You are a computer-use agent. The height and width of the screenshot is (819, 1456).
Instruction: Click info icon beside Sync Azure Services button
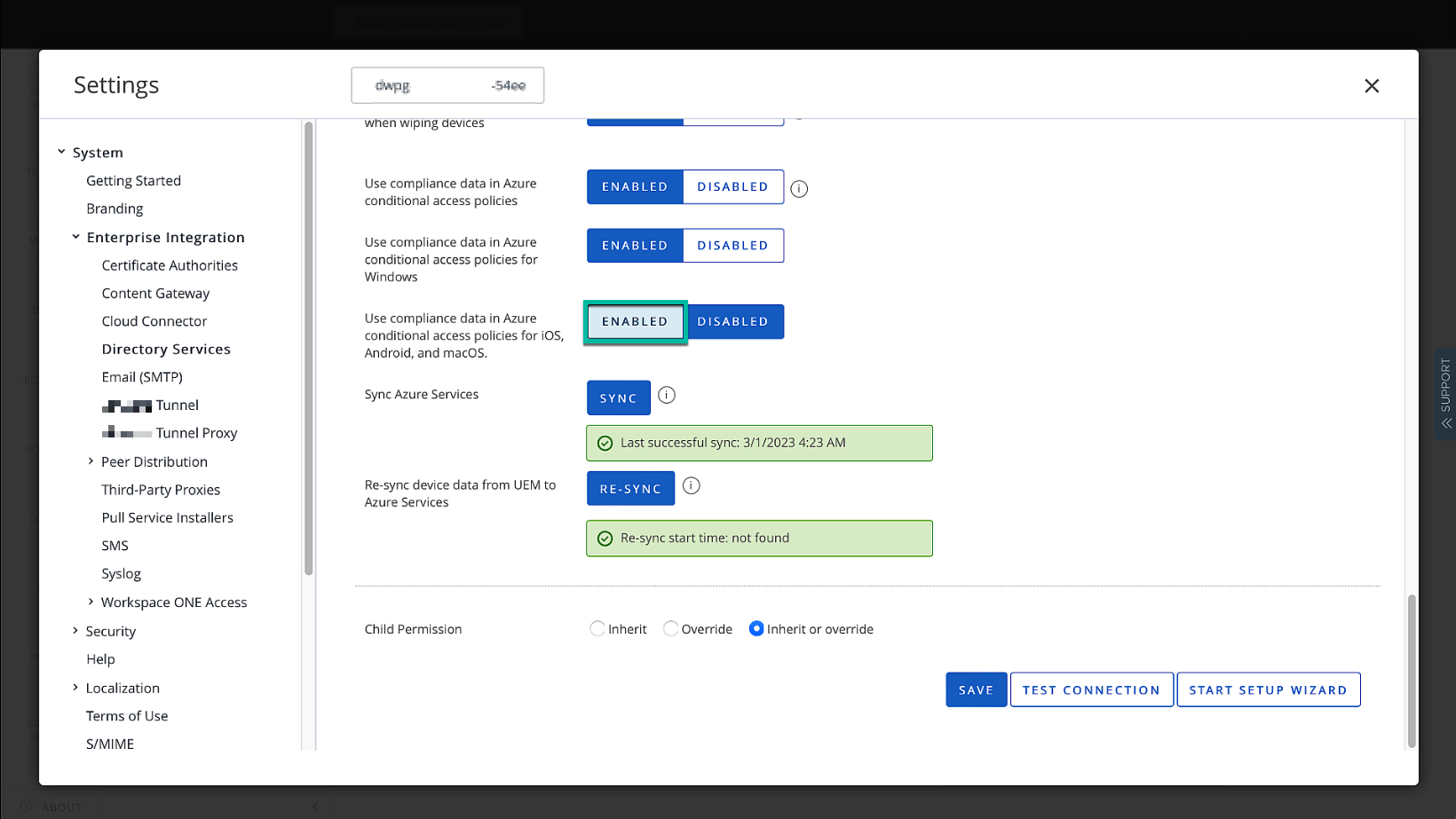coord(667,396)
